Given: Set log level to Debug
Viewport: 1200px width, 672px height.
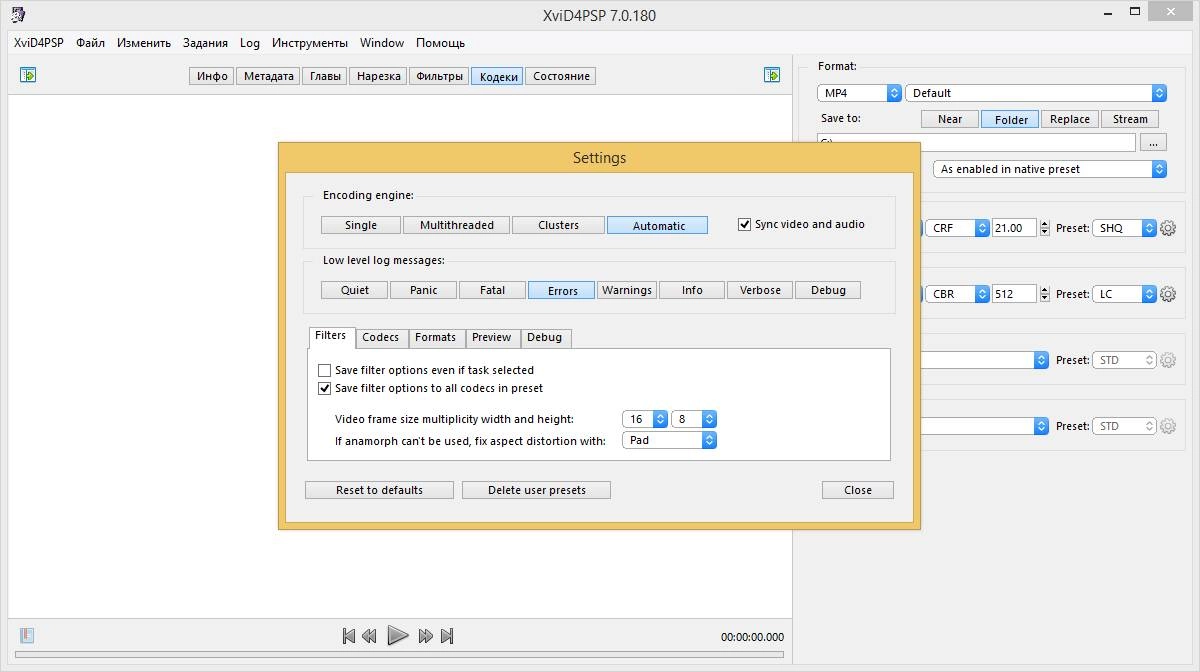Looking at the screenshot, I should tap(828, 290).
